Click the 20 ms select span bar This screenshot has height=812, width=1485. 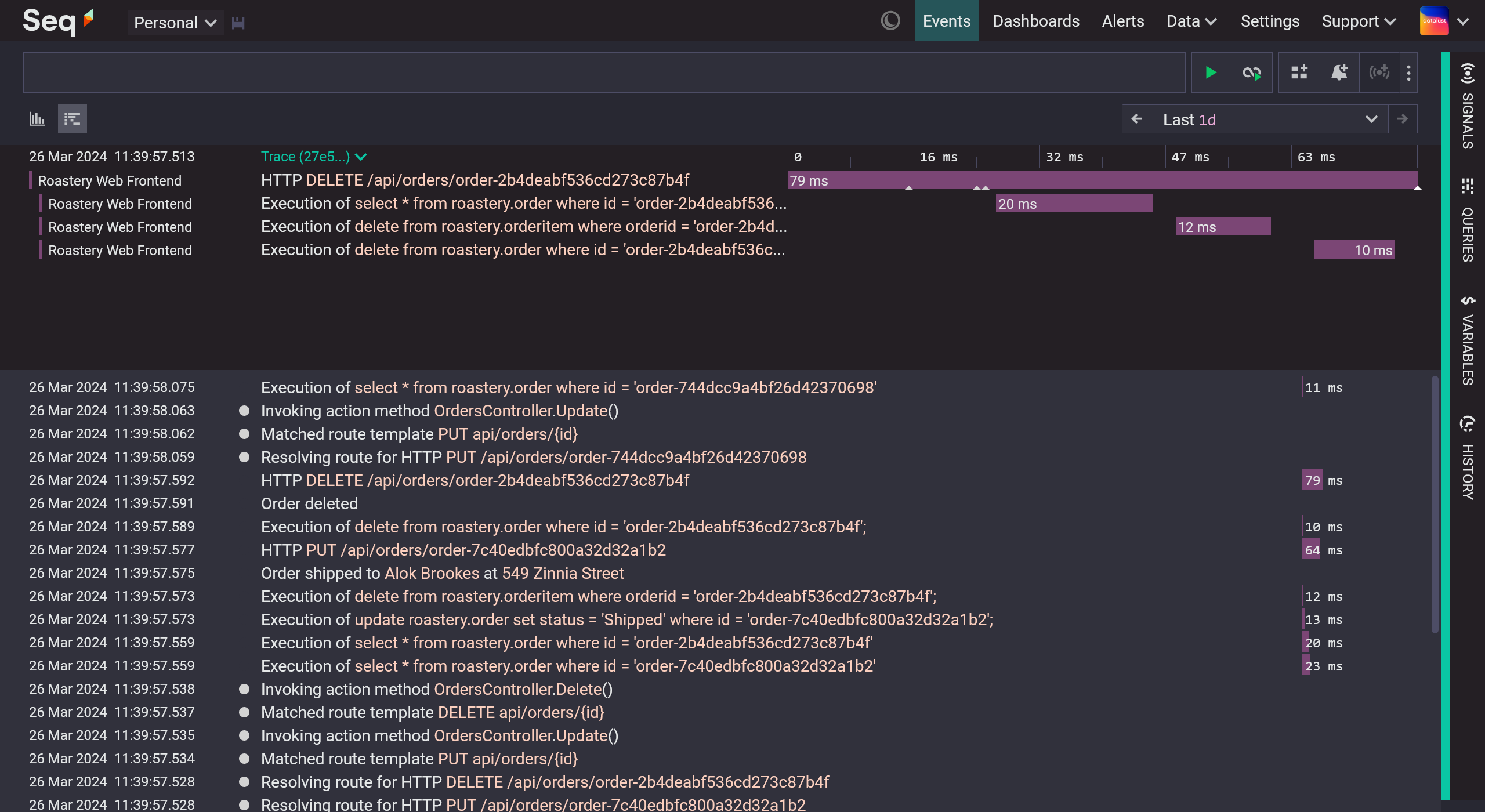[1074, 204]
